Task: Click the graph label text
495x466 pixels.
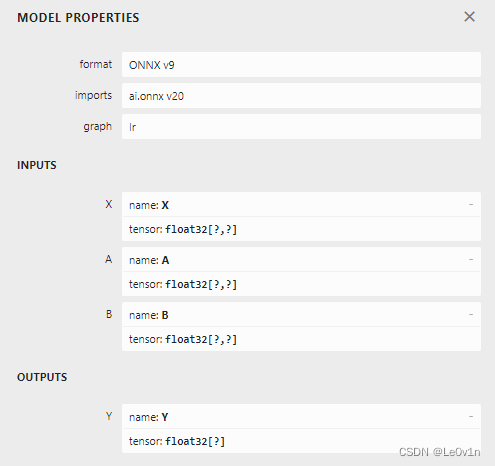Action: tap(97, 127)
